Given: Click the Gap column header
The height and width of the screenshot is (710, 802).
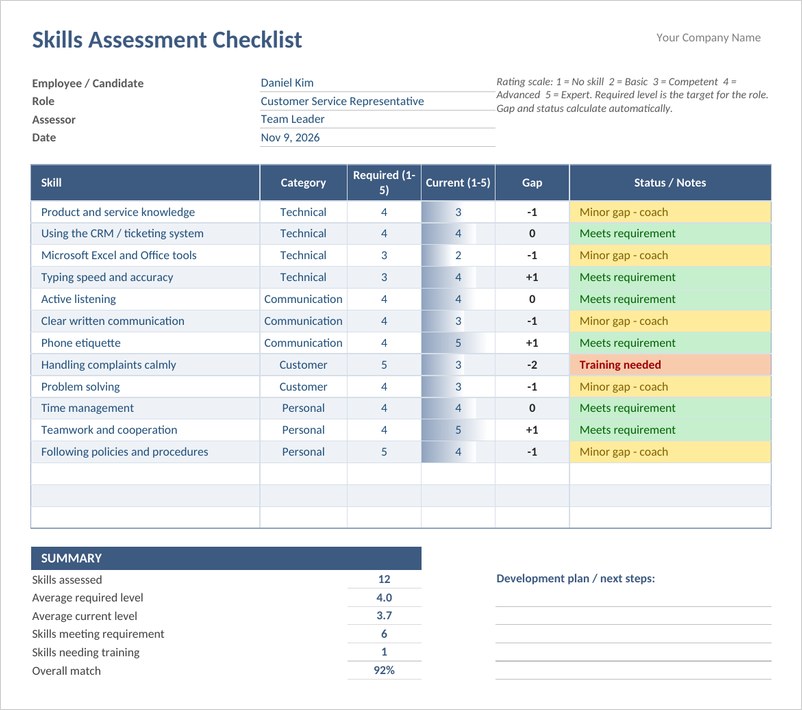Looking at the screenshot, I should tap(532, 183).
